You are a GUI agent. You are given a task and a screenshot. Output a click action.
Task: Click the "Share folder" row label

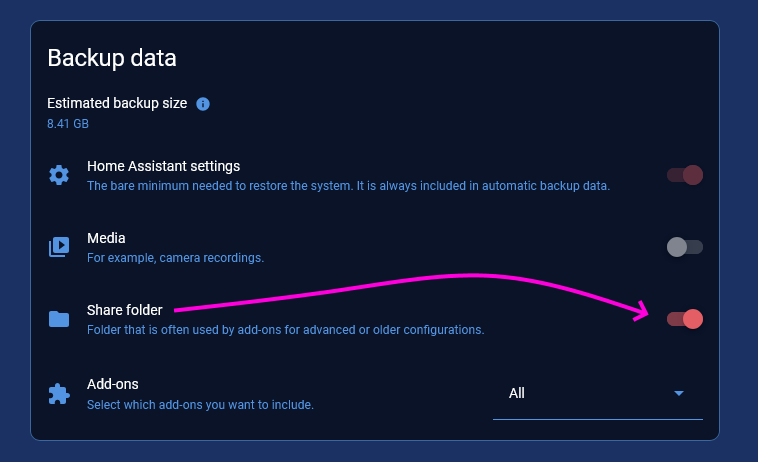click(125, 310)
